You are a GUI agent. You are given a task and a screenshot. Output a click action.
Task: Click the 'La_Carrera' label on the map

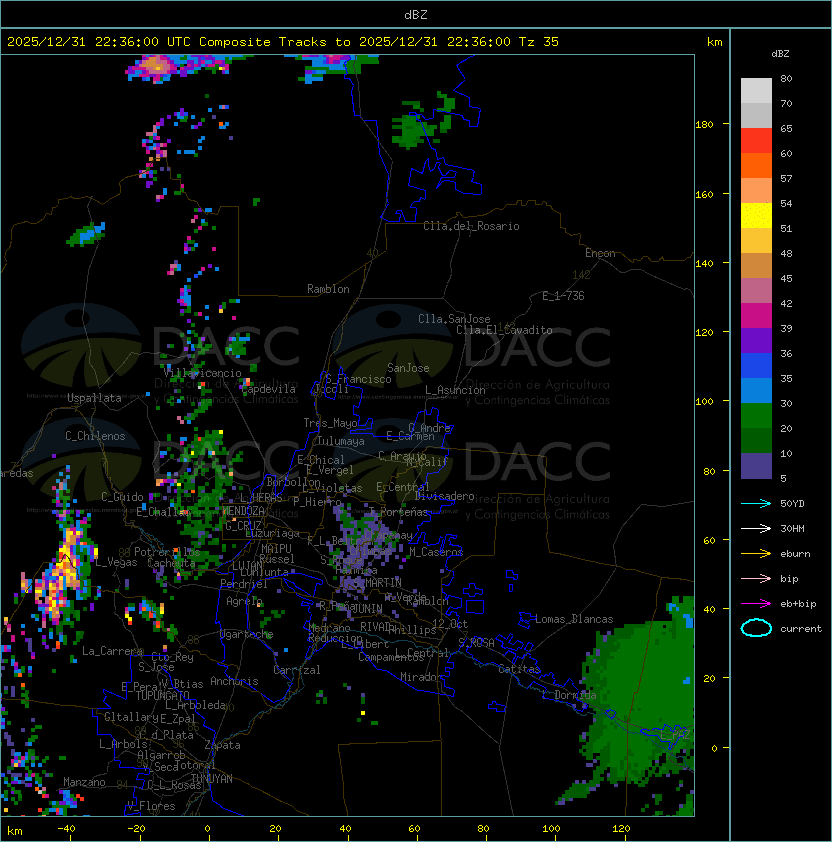tap(112, 651)
